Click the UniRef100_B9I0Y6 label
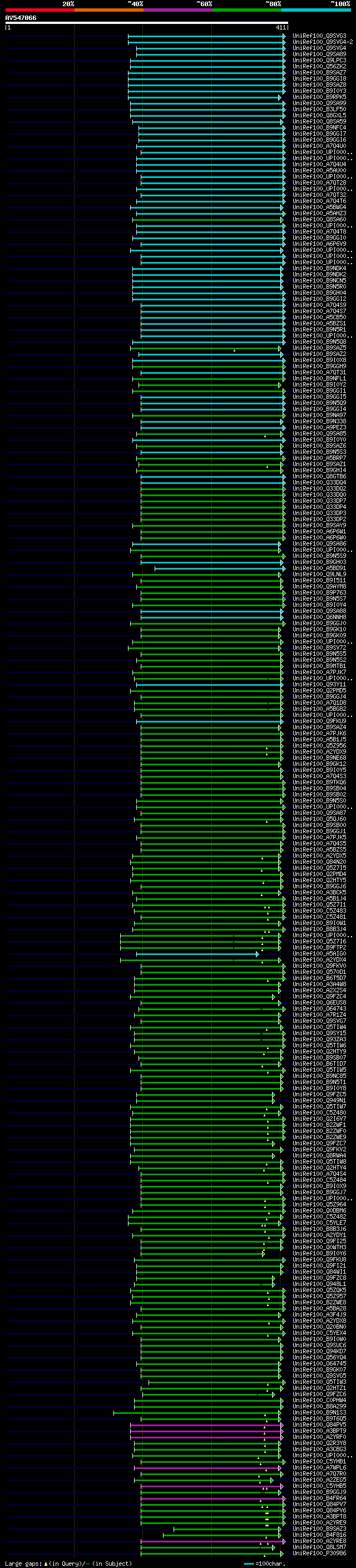Screen dimensions: 356x1568 pos(319,1253)
